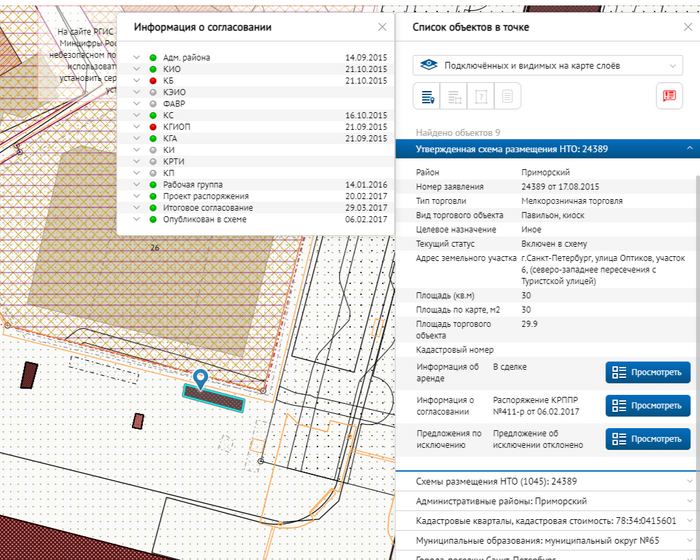Expand the Рабочая группа approval row
Screen dimensions: 700x560
pyautogui.click(x=135, y=185)
